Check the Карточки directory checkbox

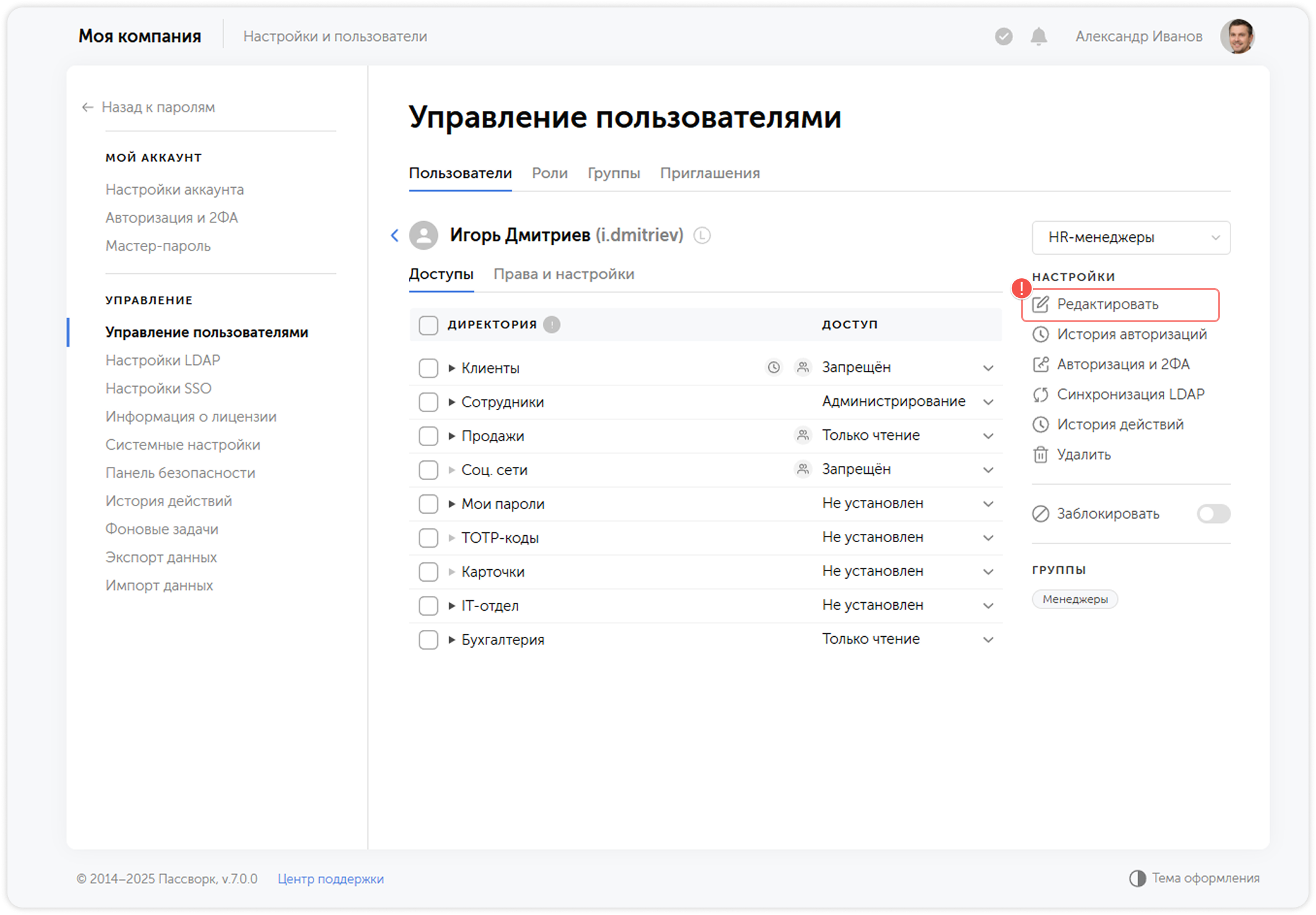(428, 572)
